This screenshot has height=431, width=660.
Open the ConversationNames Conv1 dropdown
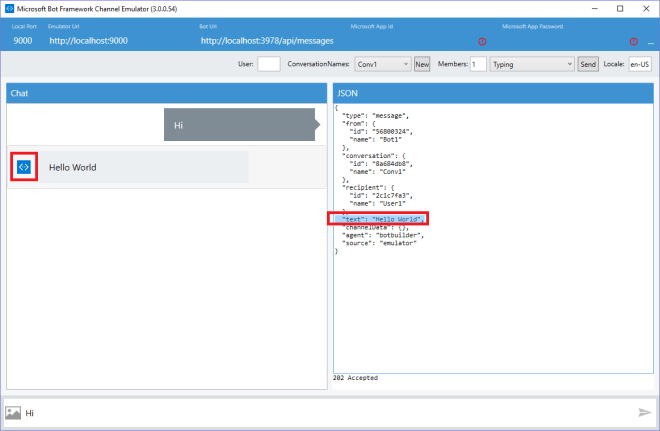pyautogui.click(x=405, y=64)
